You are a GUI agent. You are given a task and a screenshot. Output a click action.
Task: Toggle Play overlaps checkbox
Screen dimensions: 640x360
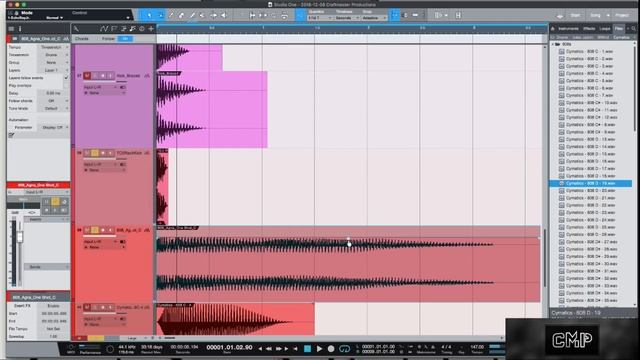coord(66,85)
